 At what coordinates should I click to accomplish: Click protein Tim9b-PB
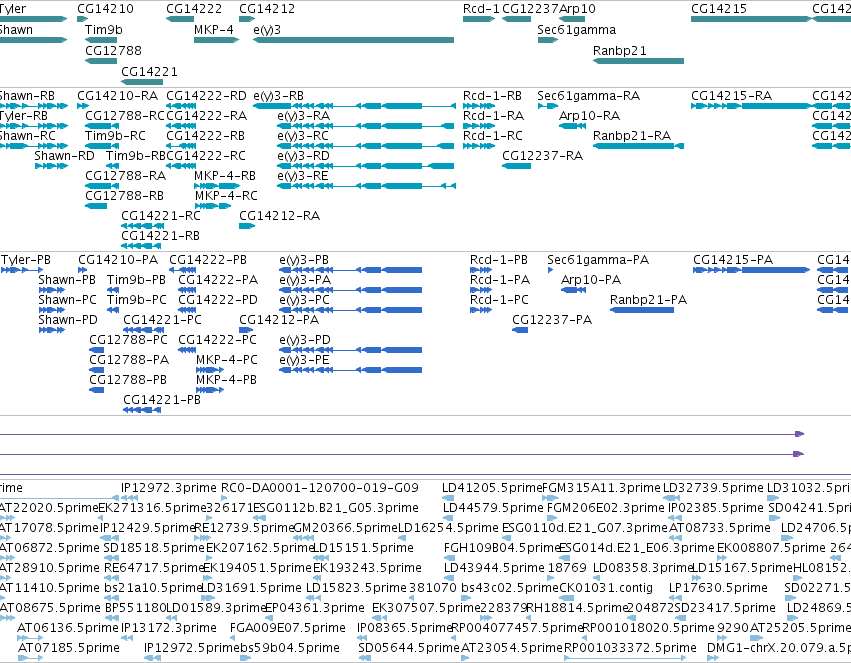click(x=113, y=290)
